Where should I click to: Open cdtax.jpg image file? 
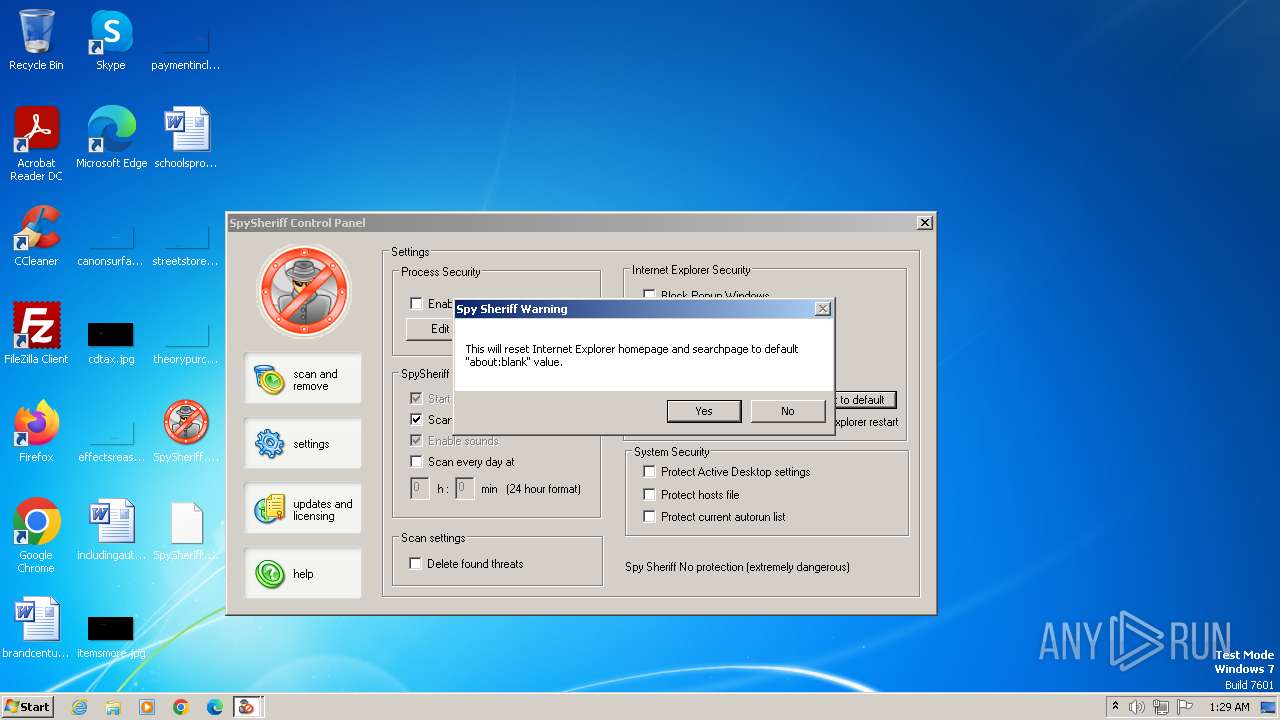(x=111, y=340)
